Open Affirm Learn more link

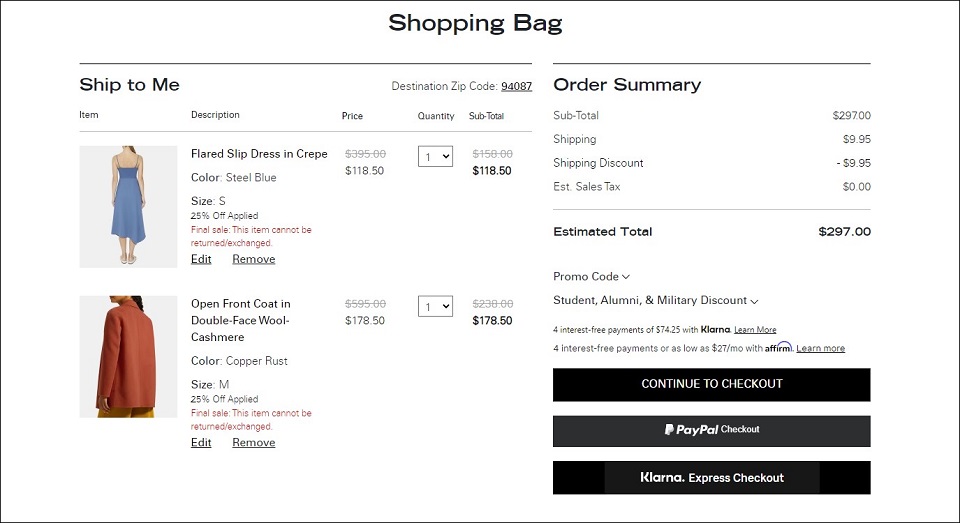tap(820, 348)
